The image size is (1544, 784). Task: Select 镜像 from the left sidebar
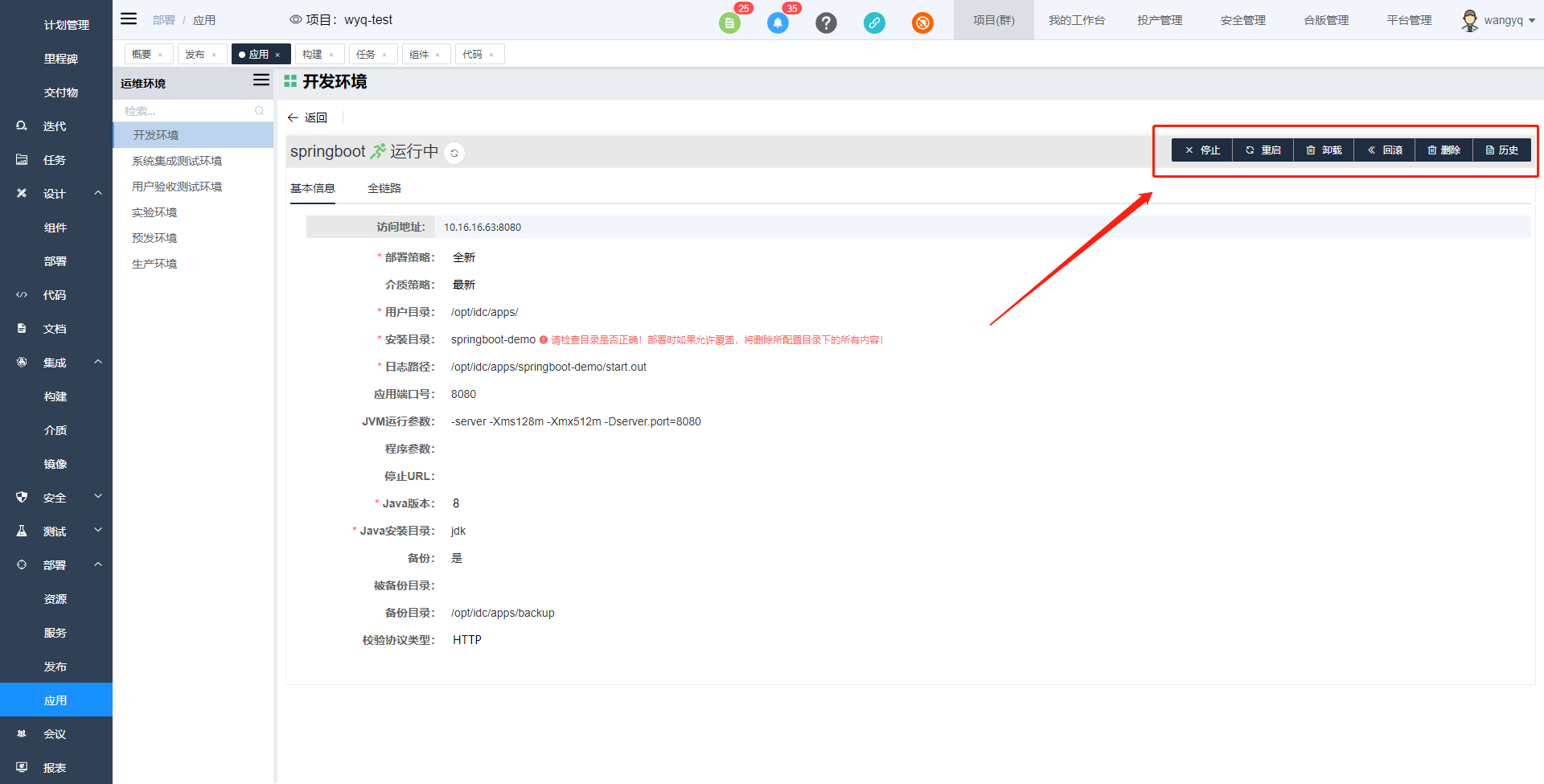(x=54, y=463)
